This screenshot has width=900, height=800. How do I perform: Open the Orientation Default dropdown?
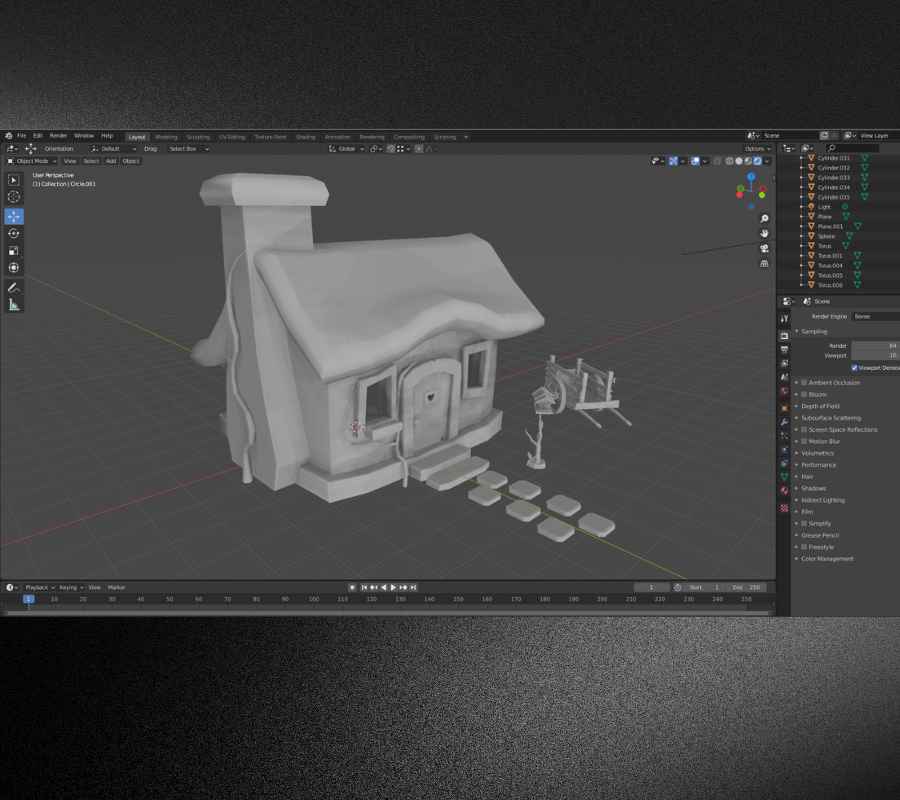(113, 149)
